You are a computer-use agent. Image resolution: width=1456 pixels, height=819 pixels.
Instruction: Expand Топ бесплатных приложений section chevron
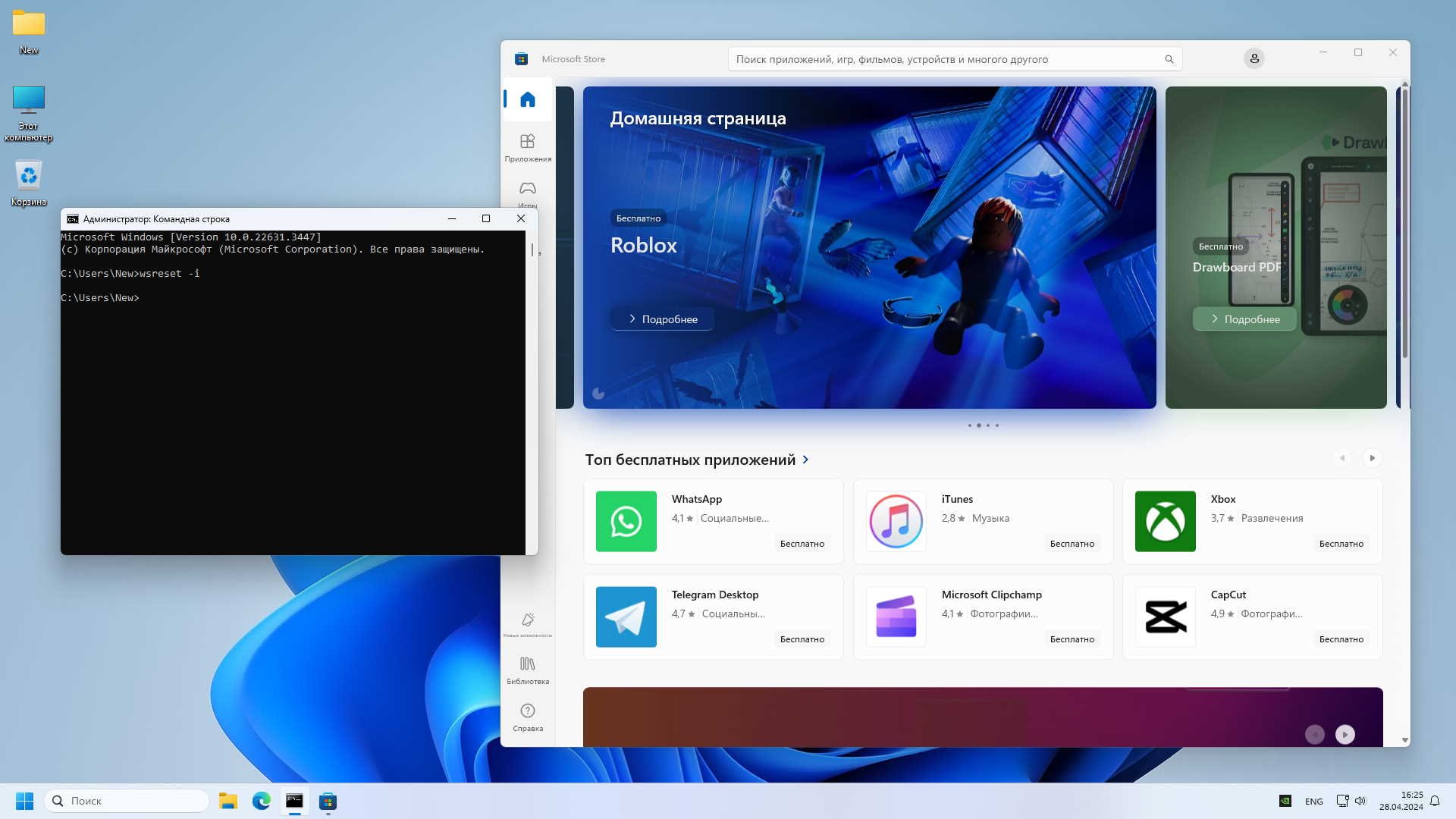point(805,460)
